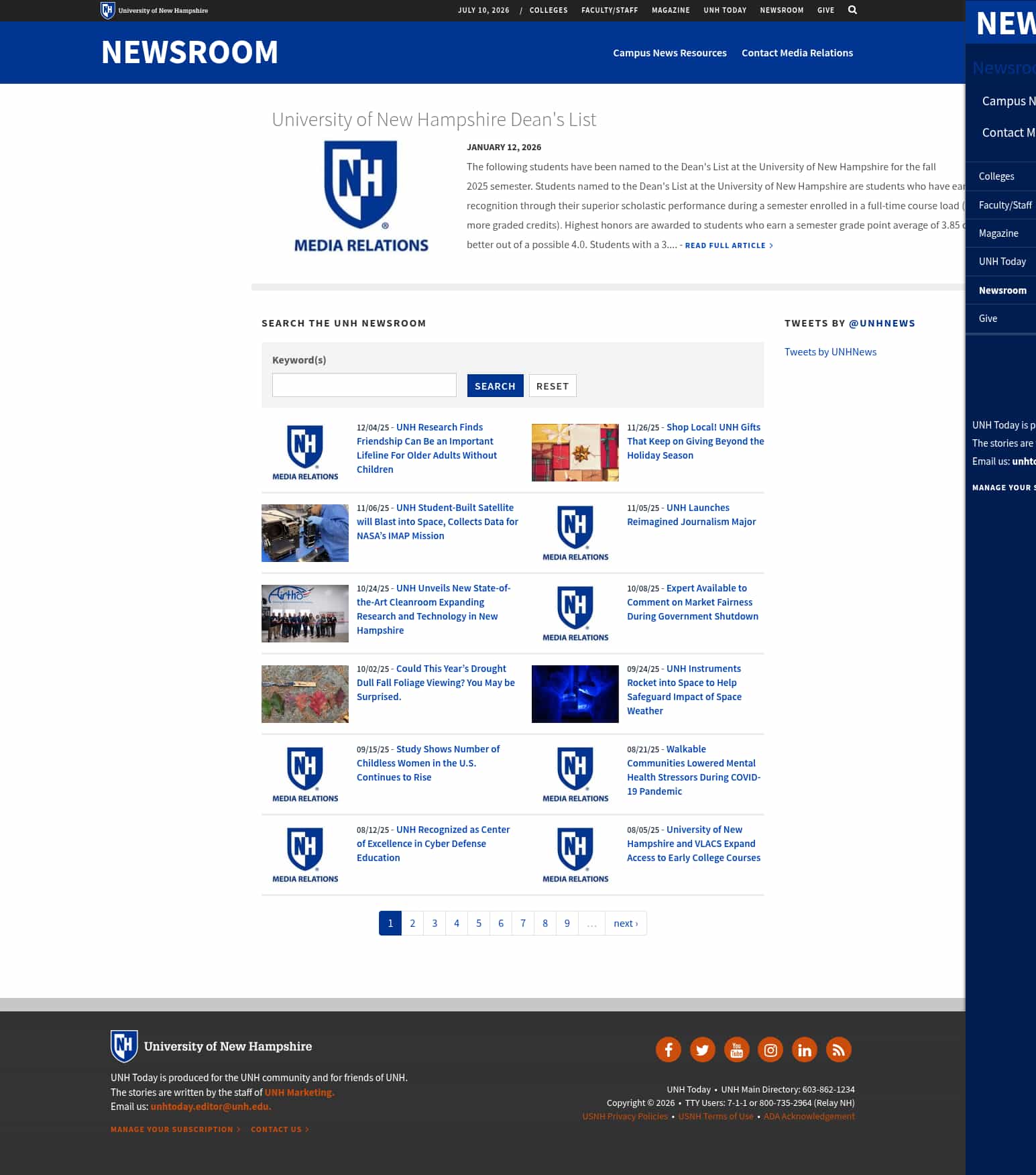Open UNH Student-Built Satellite article

[x=437, y=522]
